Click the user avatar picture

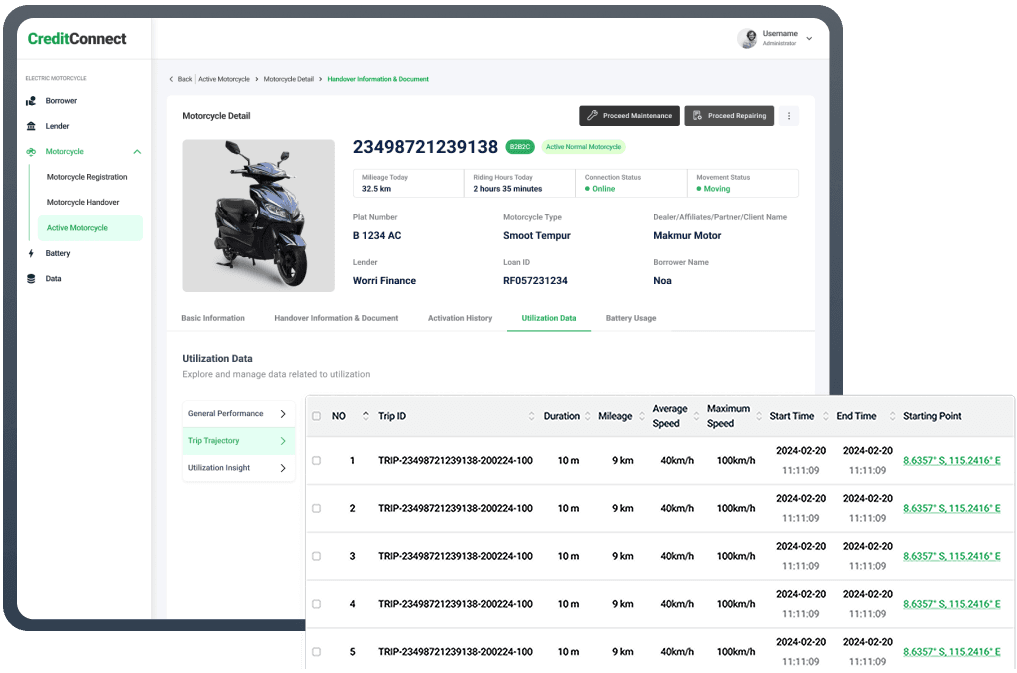[747, 38]
